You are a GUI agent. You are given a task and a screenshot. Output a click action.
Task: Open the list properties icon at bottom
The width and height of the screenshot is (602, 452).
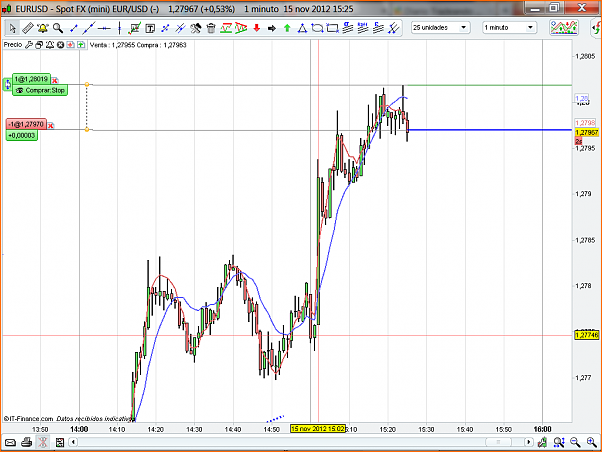[x=60, y=443]
